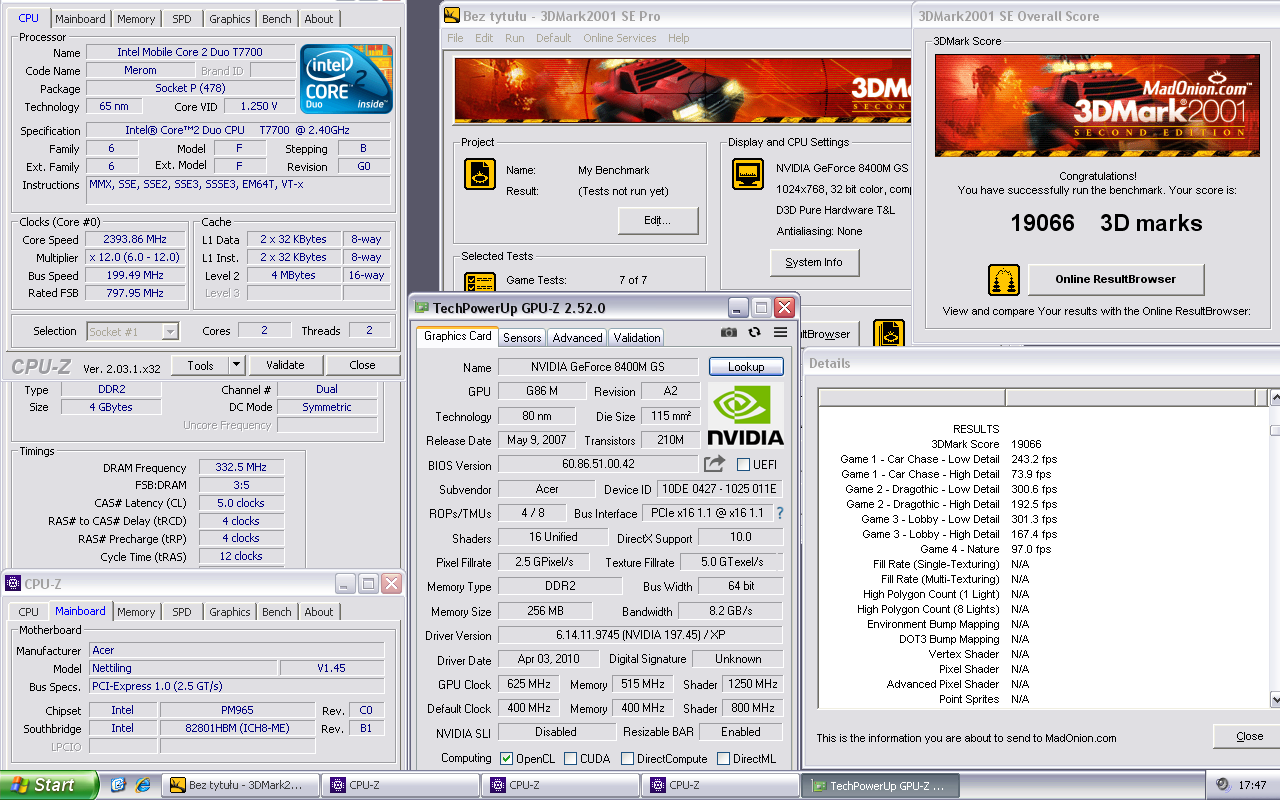Click the Details list scrollbar down arrow

tap(1274, 699)
